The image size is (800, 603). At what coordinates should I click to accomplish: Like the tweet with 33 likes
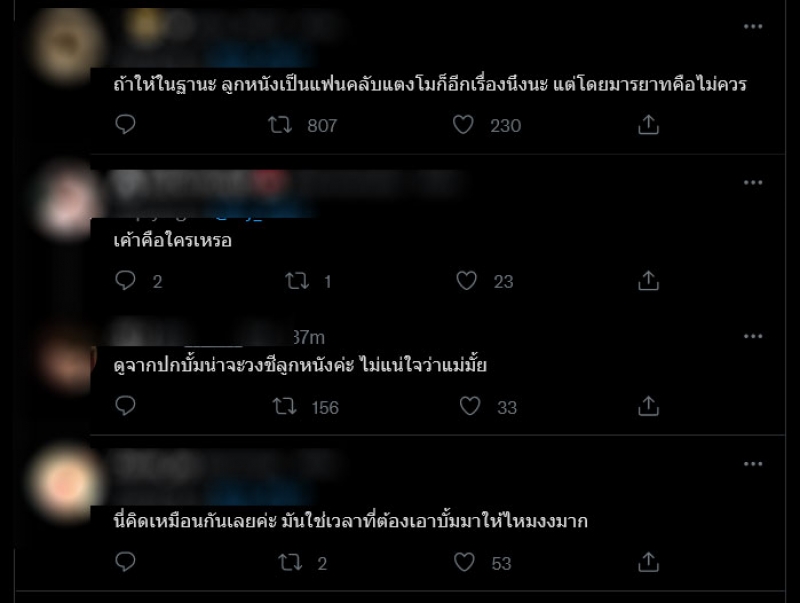click(x=470, y=406)
